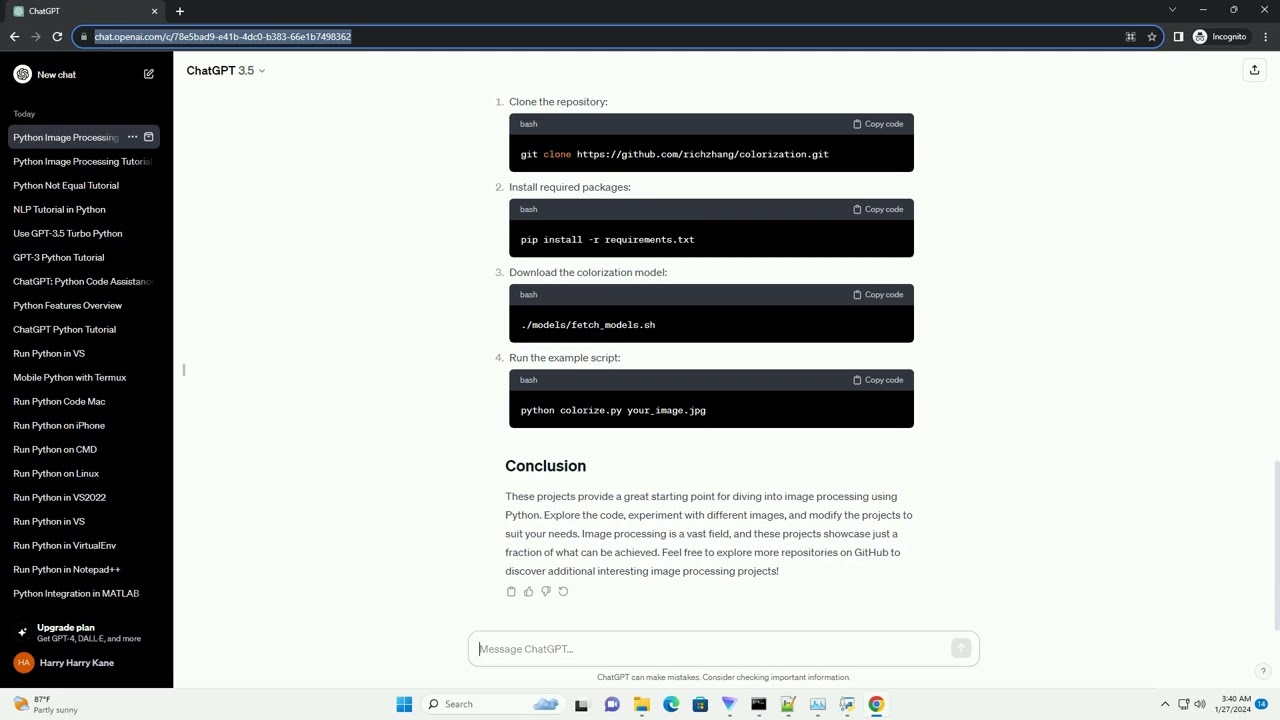Give thumbs up to the response
Image resolution: width=1280 pixels, height=720 pixels.
click(x=528, y=592)
